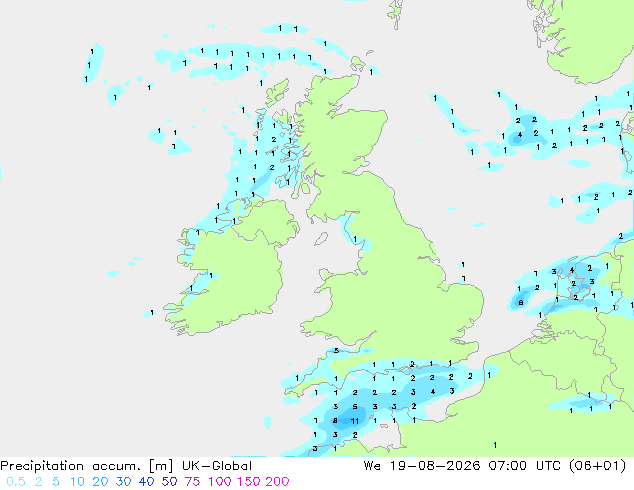Click the 11 precipitation value on the map

[x=355, y=421]
